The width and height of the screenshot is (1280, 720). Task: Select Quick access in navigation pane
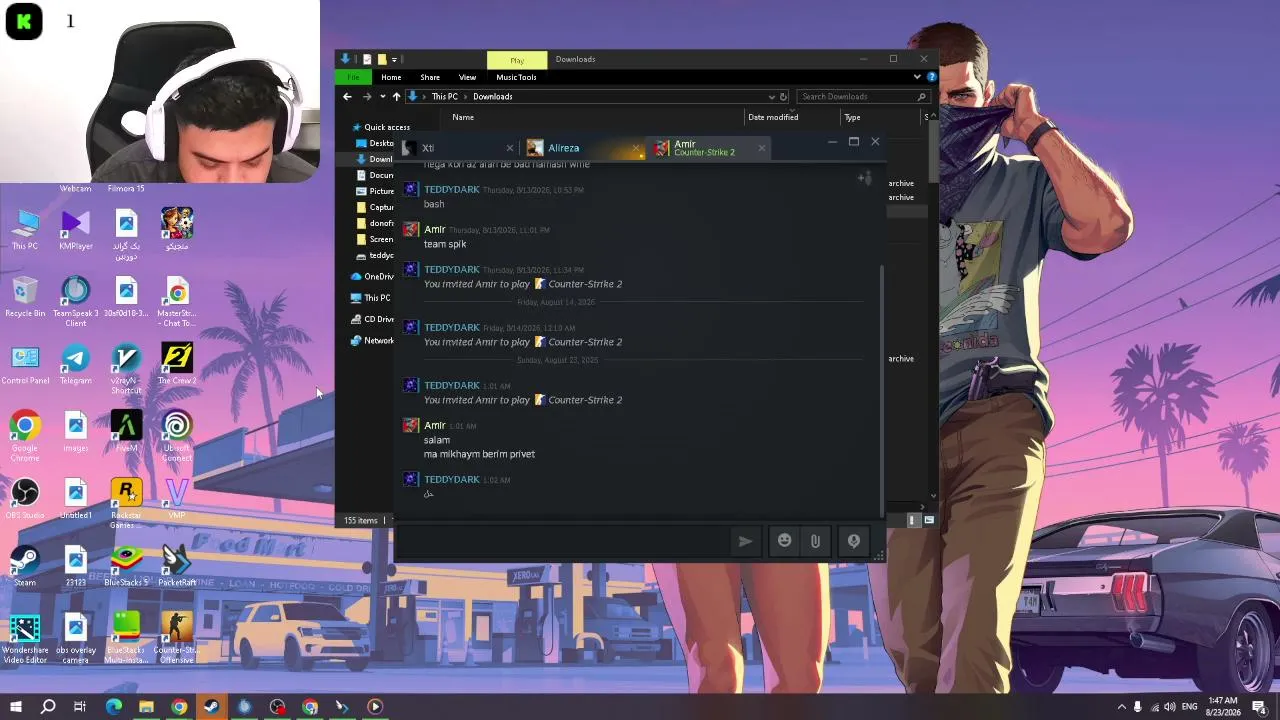pos(380,127)
